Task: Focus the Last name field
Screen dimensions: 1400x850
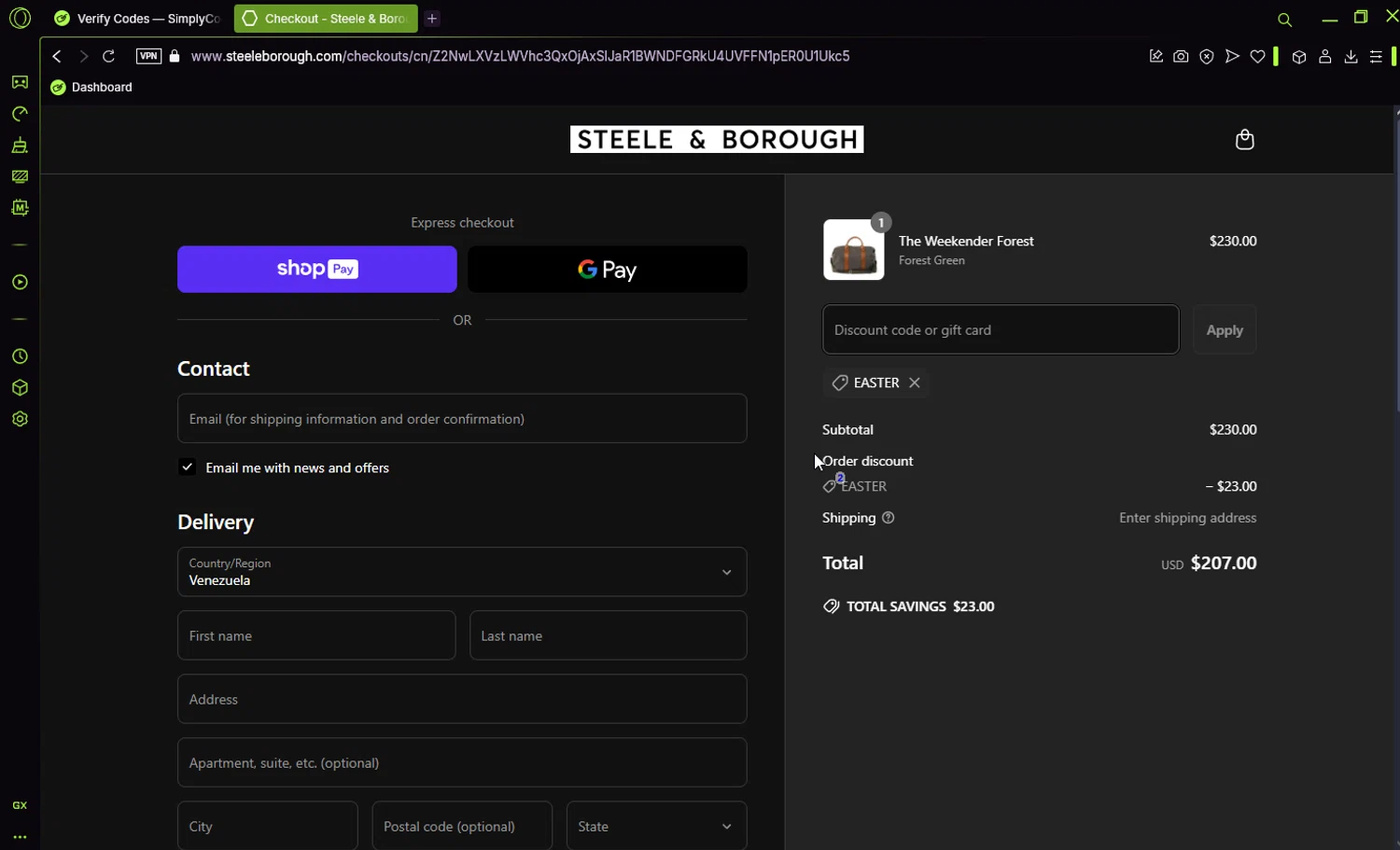Action: [x=609, y=635]
